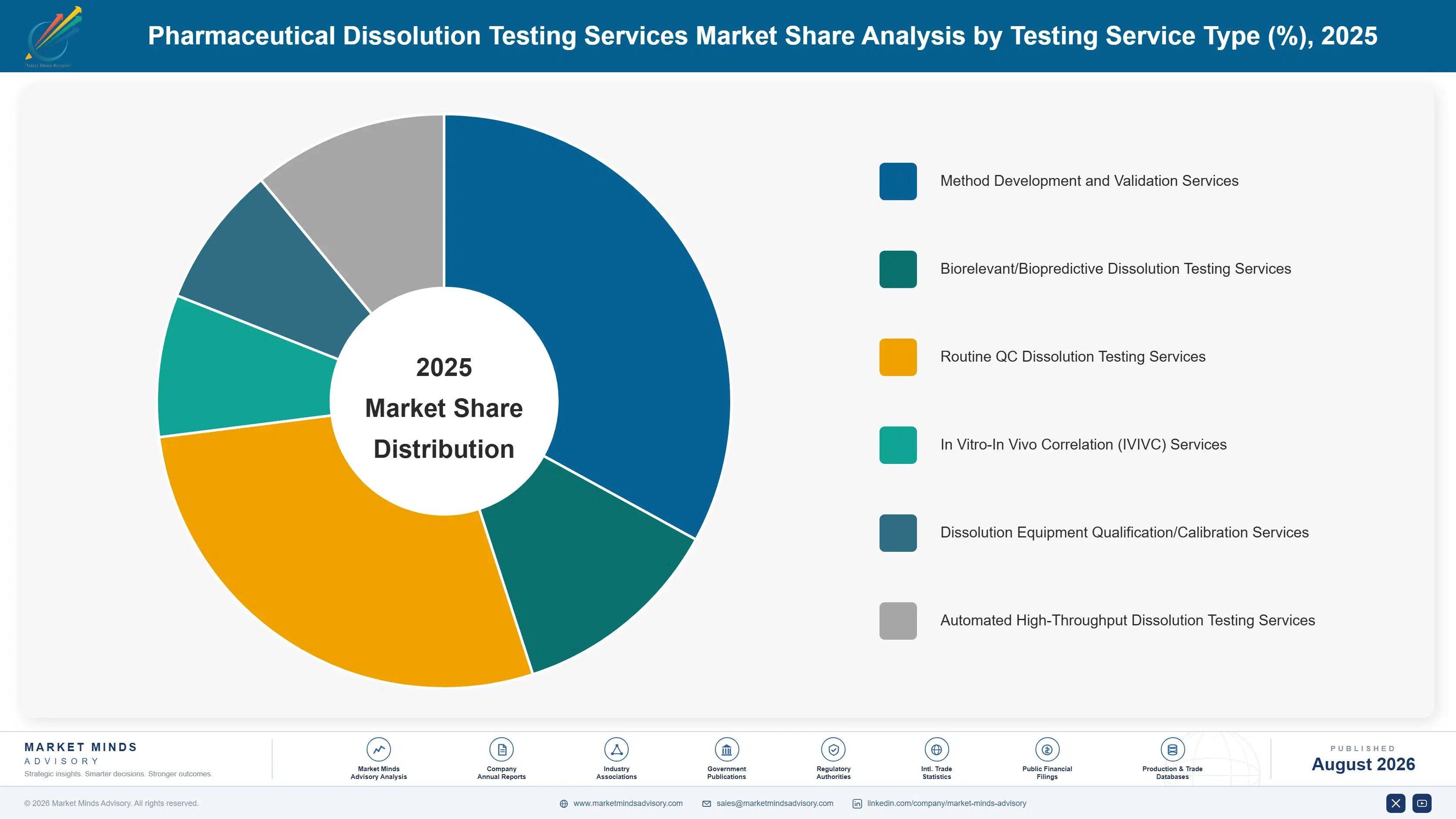Click the globe icon beside website address

(x=563, y=804)
